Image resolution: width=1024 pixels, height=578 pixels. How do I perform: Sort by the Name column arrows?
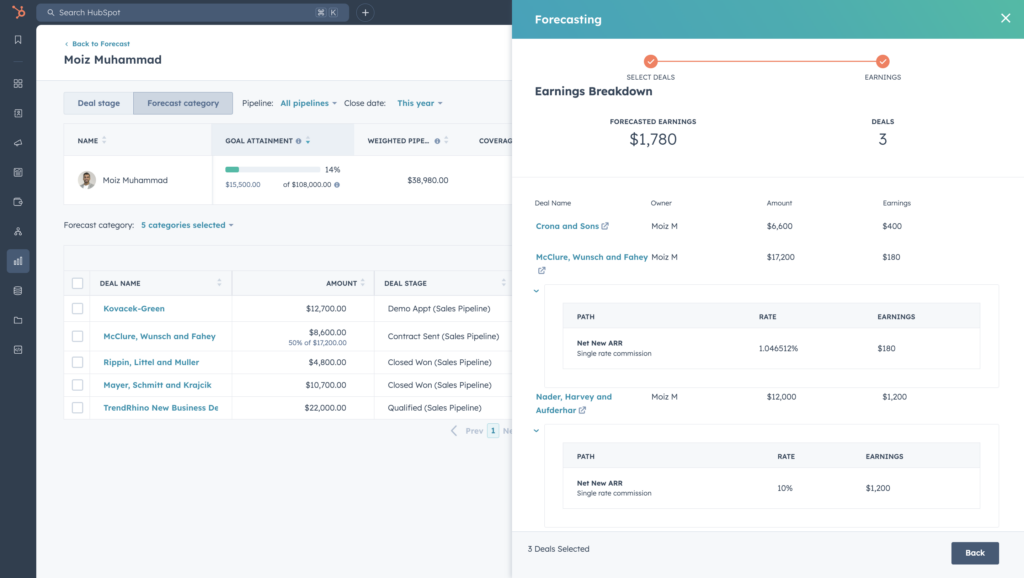[x=104, y=140]
